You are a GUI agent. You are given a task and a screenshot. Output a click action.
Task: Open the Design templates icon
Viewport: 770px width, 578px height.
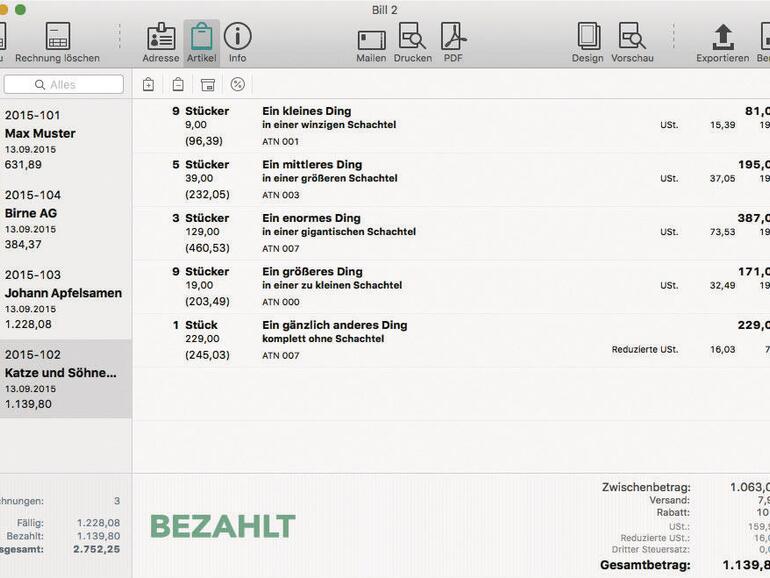[588, 36]
